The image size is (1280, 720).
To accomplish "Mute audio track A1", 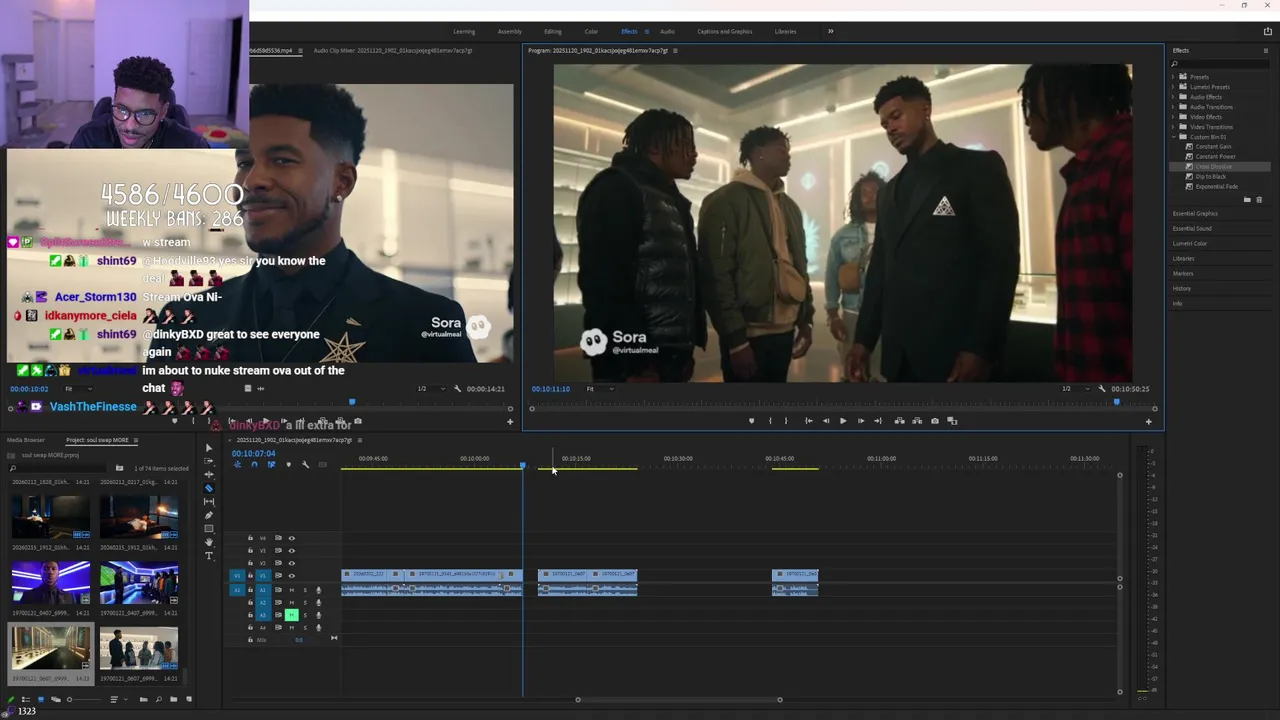I will [x=292, y=590].
